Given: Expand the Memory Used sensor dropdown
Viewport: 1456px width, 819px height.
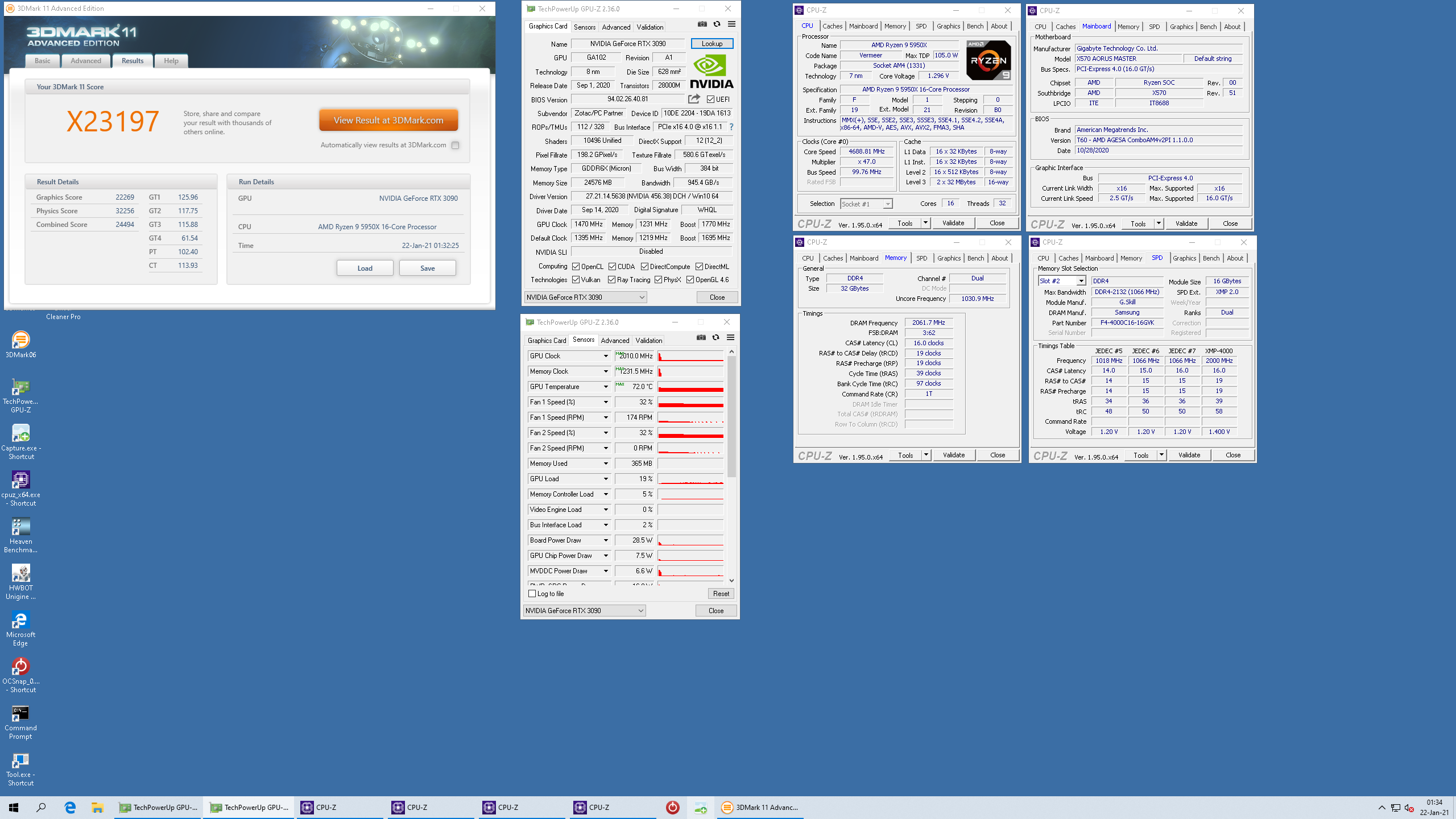Looking at the screenshot, I should pyautogui.click(x=606, y=464).
